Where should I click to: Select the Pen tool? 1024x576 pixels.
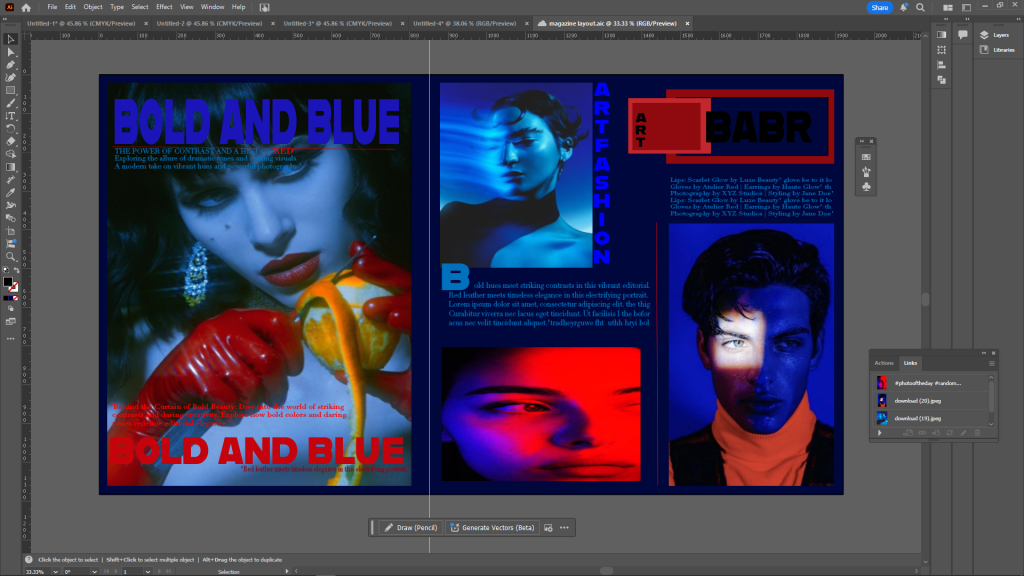(x=10, y=64)
